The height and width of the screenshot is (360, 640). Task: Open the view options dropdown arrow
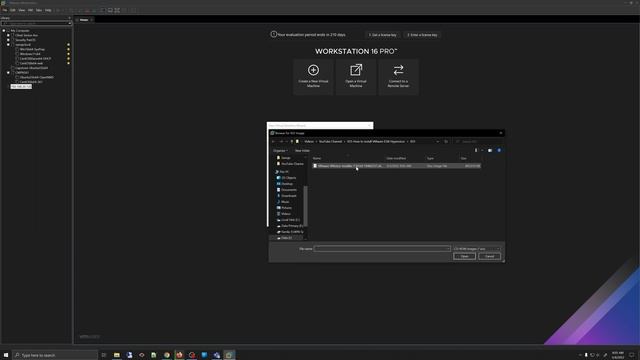tap(482, 151)
